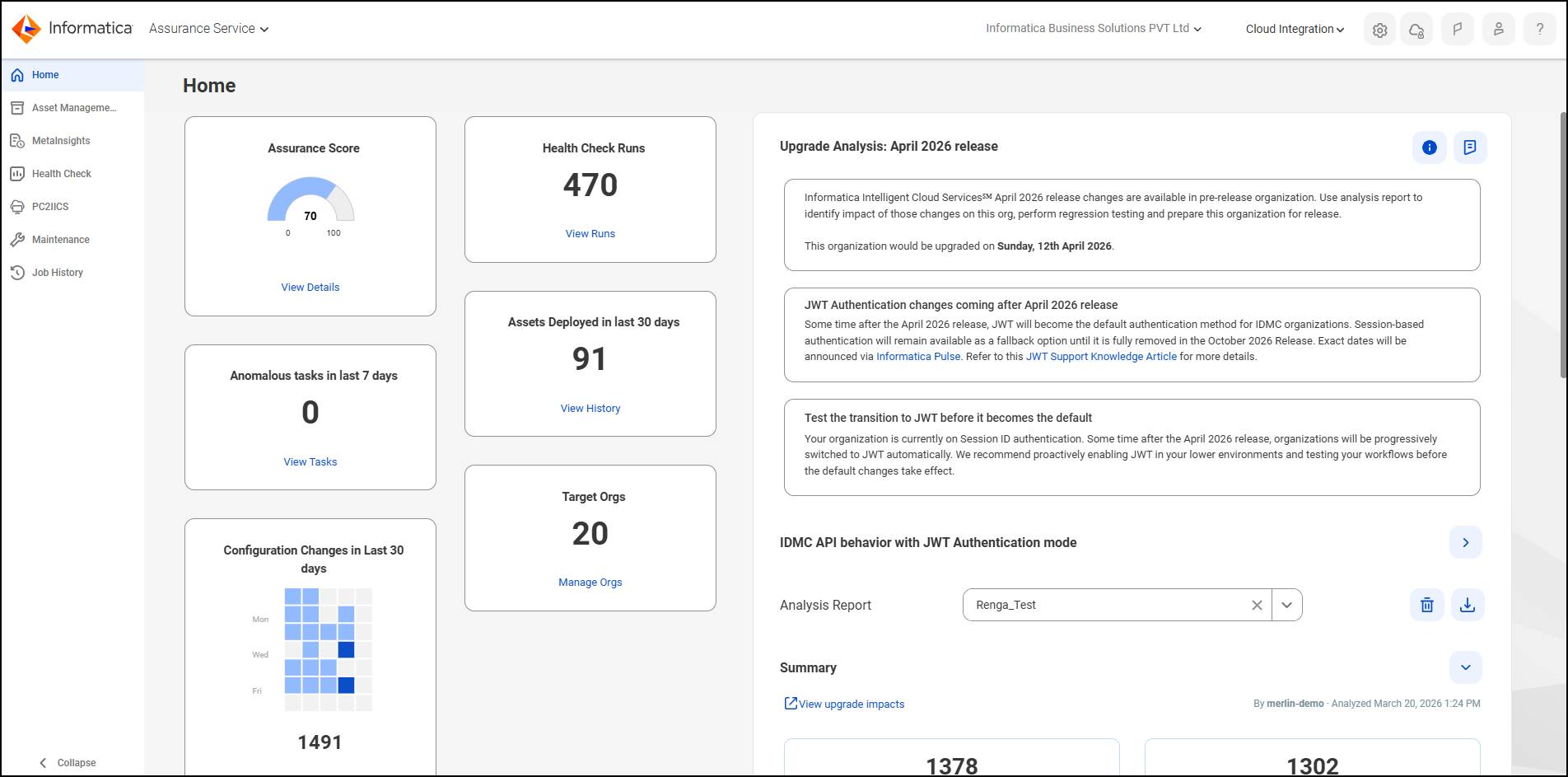Image resolution: width=1568 pixels, height=777 pixels.
Task: Collapse the left navigation sidebar
Action: pyautogui.click(x=68, y=763)
